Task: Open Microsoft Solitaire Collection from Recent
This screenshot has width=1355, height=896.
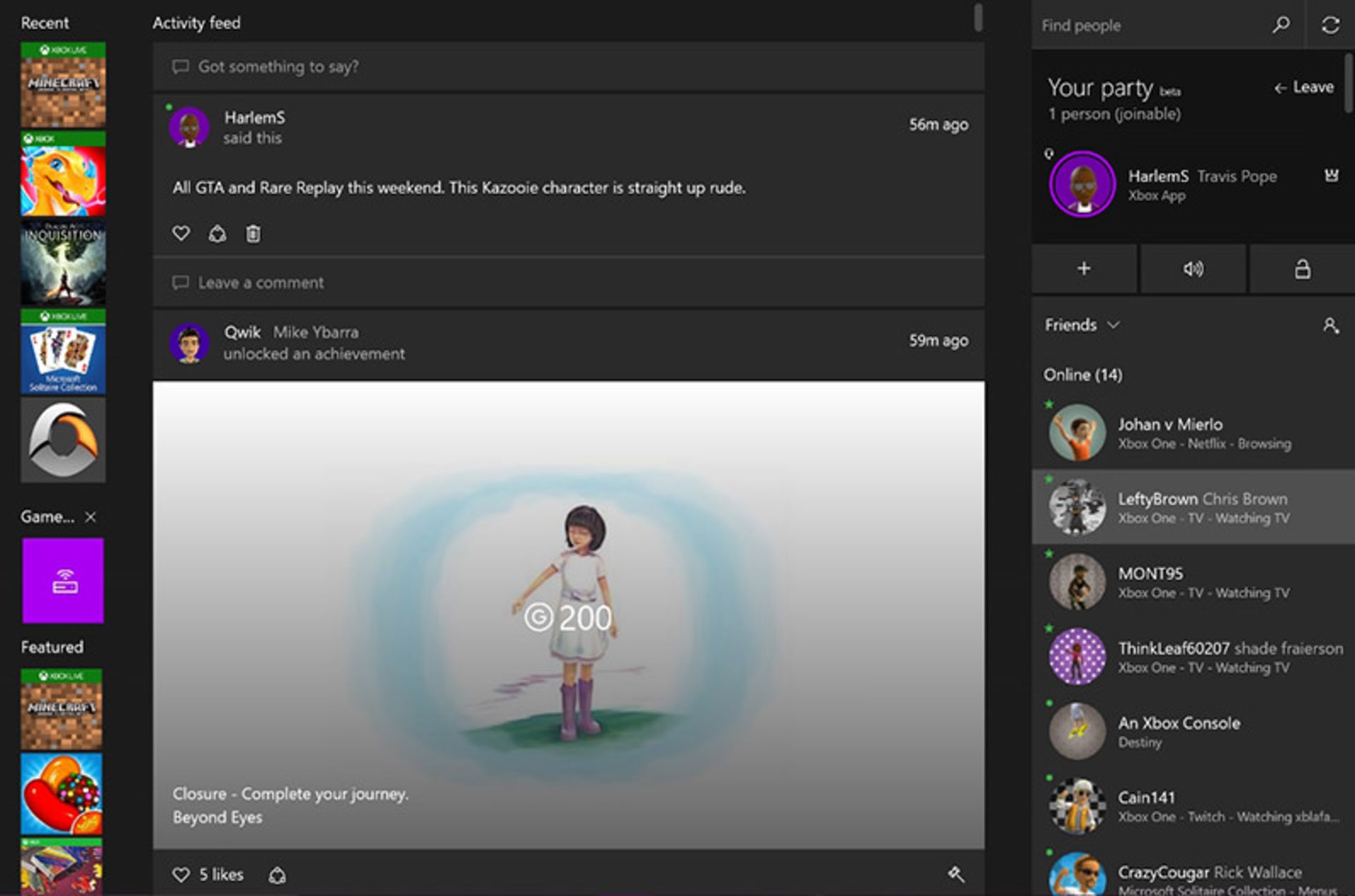Action: click(63, 351)
